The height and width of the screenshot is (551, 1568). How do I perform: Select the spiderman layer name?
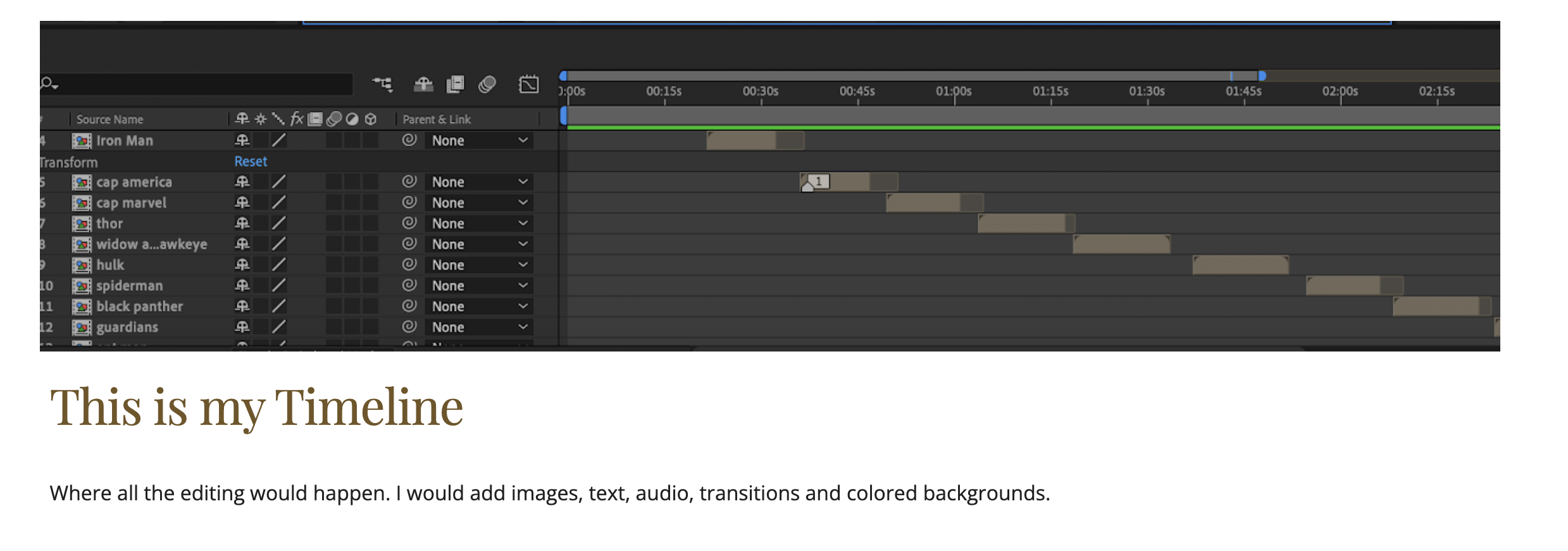click(x=130, y=286)
